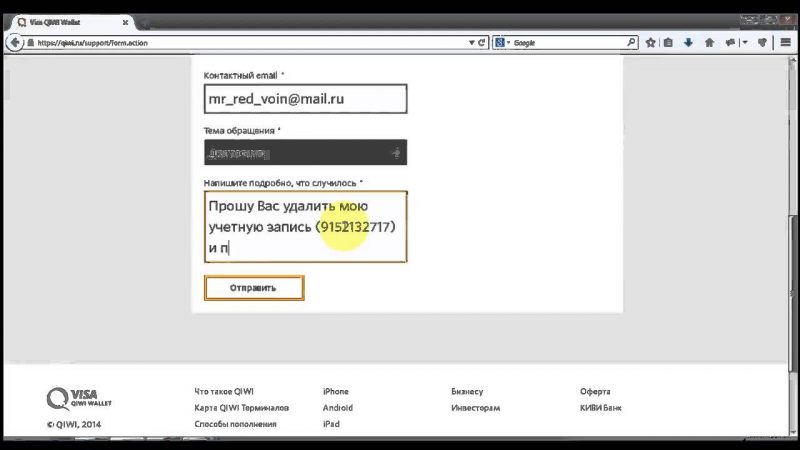Click the chat bubbles toolbar icon
This screenshot has height=450, width=800.
pos(730,43)
